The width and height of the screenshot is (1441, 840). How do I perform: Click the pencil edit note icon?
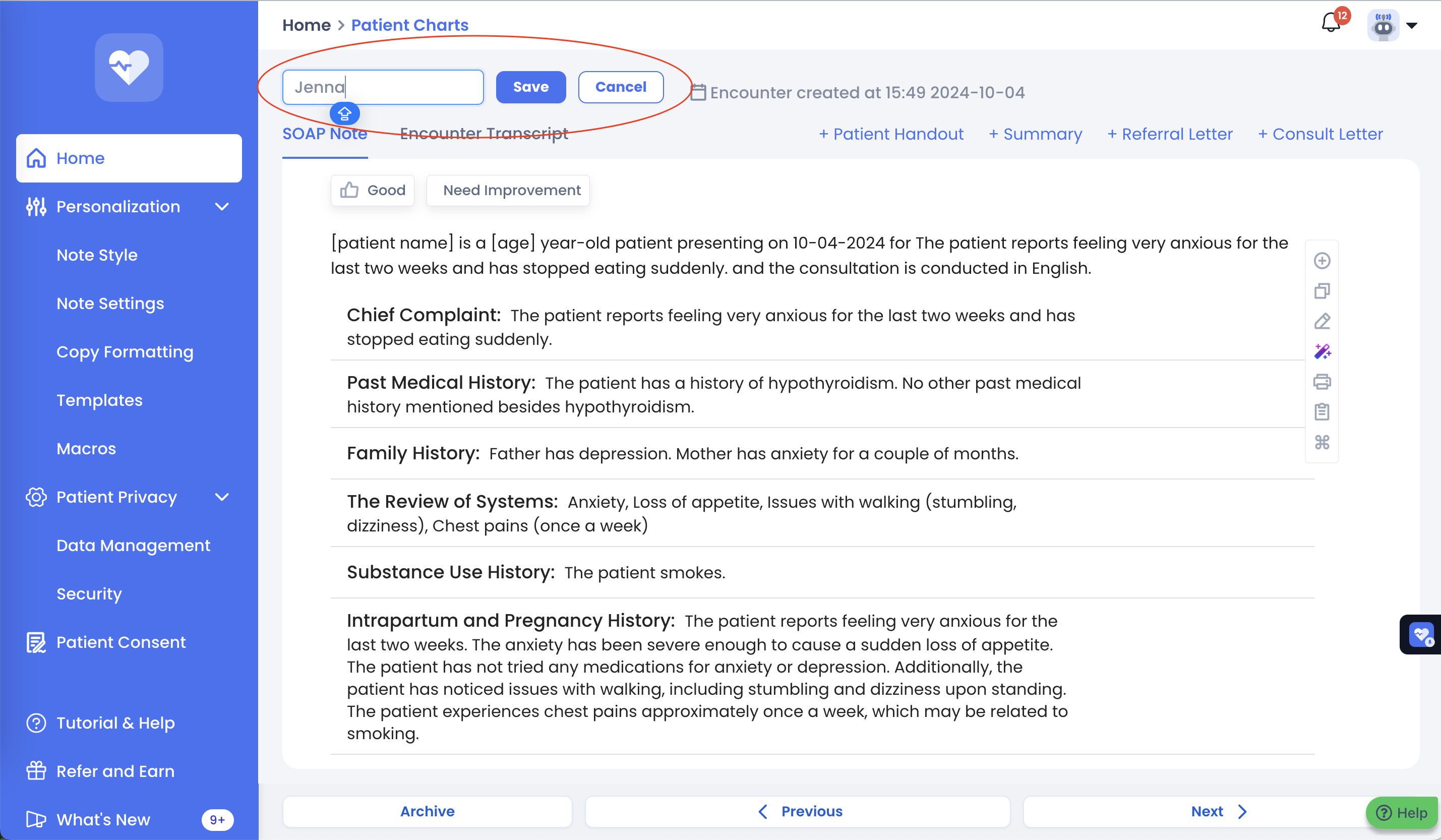(1322, 321)
